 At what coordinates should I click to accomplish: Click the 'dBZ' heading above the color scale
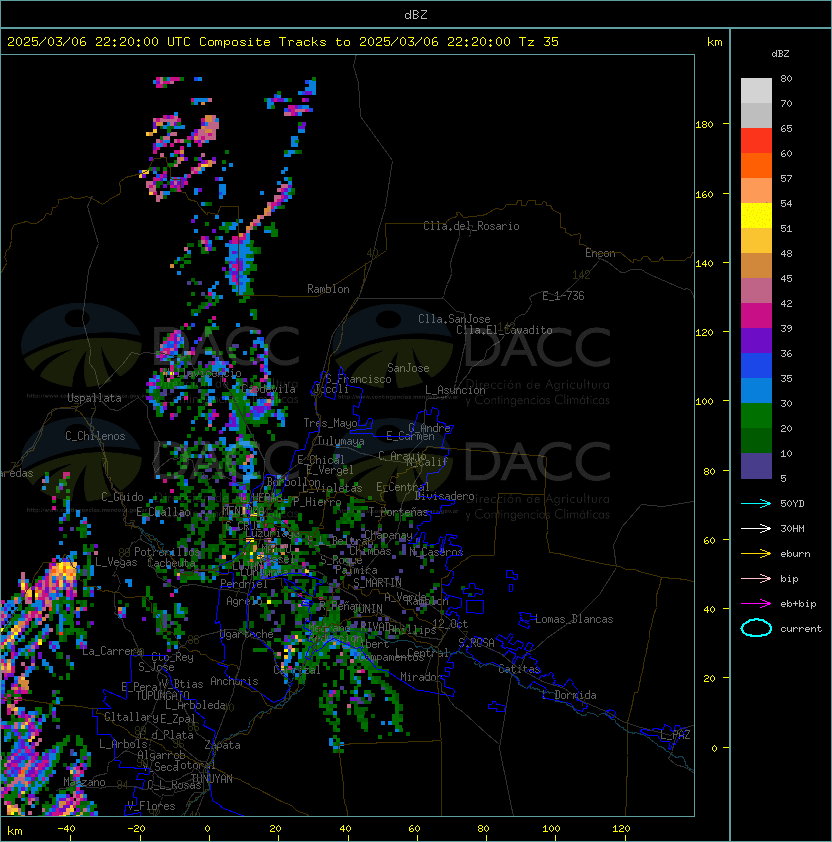(x=780, y=54)
